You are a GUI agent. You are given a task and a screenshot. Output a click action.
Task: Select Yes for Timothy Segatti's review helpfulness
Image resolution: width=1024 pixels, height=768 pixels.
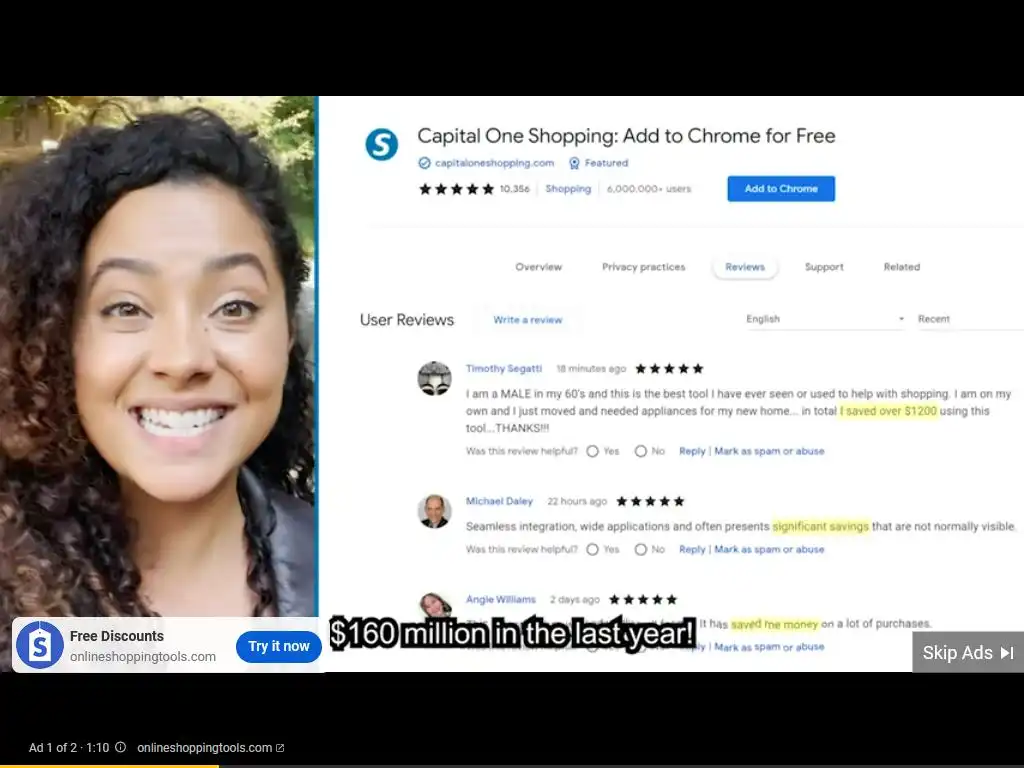pyautogui.click(x=592, y=451)
